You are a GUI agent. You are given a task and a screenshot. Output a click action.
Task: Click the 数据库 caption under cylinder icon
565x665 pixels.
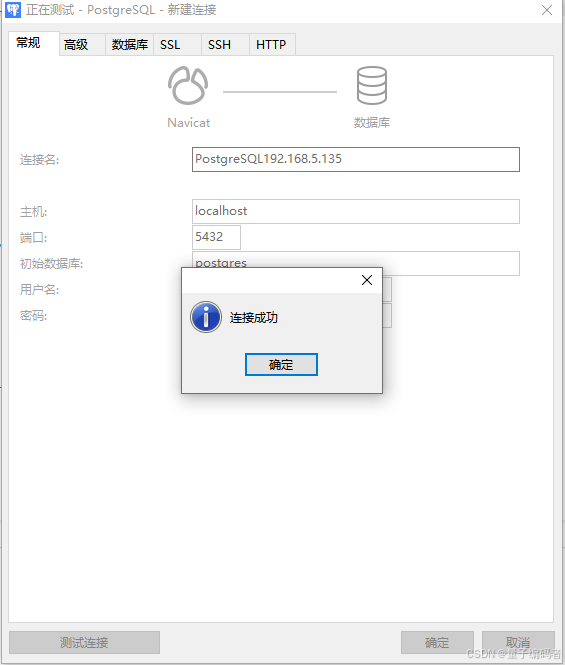(372, 123)
